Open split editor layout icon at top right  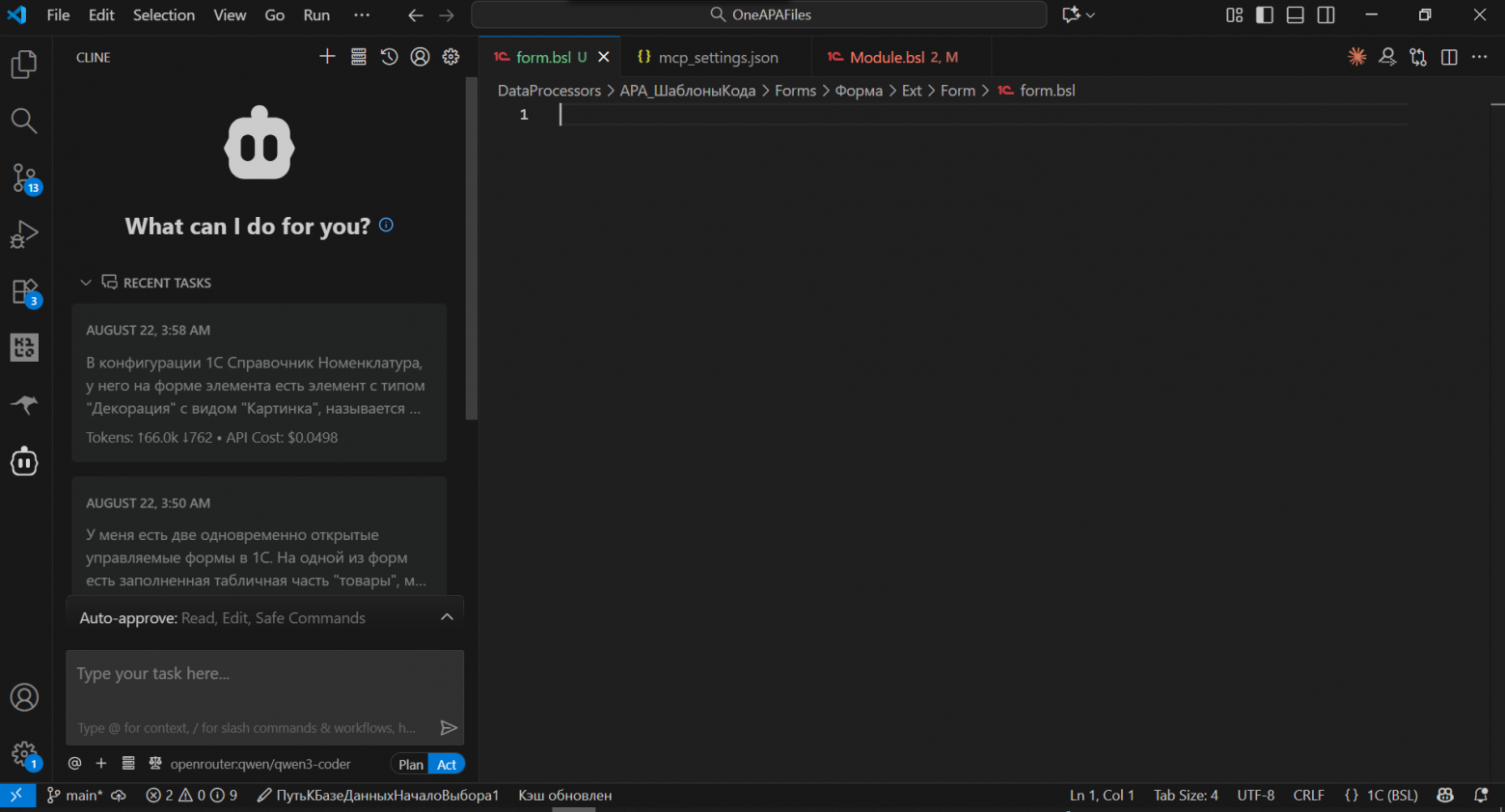click(x=1449, y=57)
